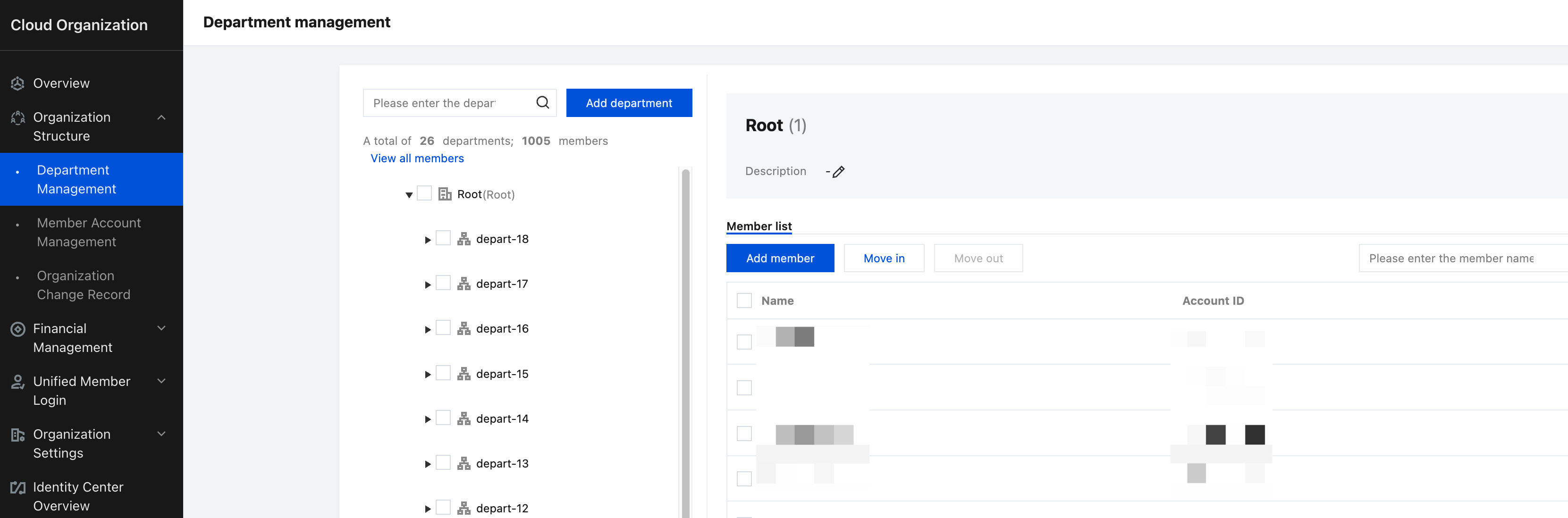Click the Root building icon in tree
1568x518 pixels.
tap(445, 194)
